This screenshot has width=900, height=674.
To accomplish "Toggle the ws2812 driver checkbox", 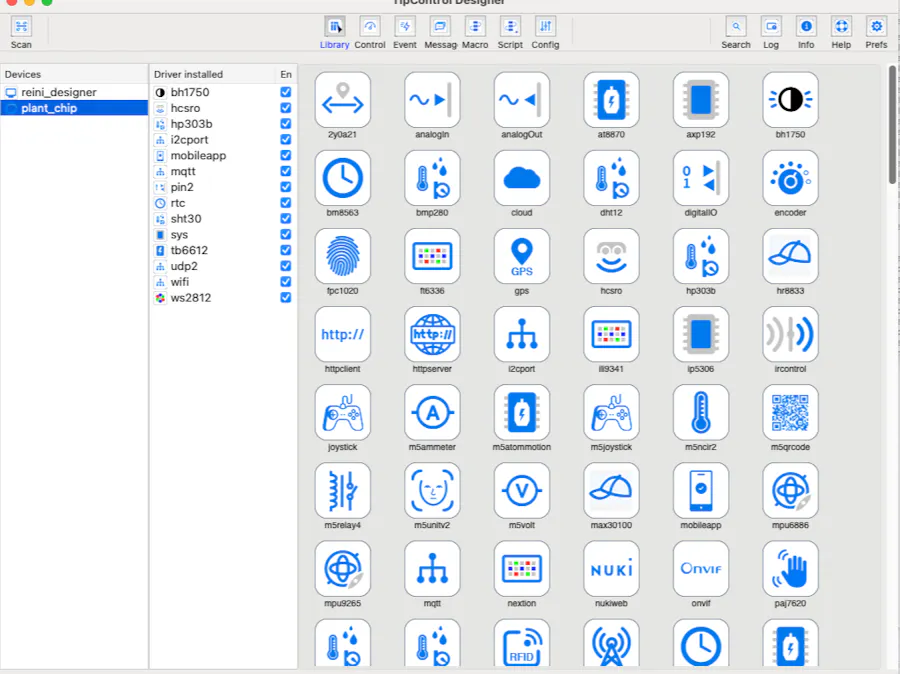I will coord(286,298).
